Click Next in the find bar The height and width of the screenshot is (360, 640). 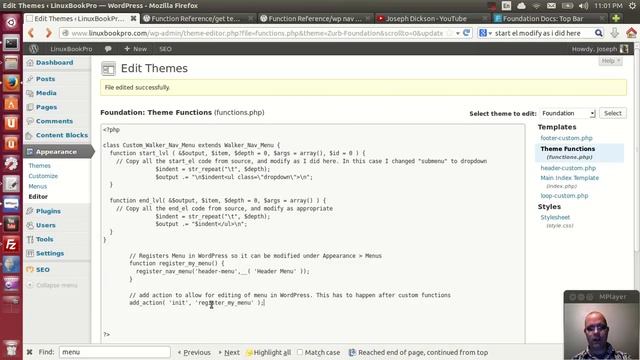[229, 352]
